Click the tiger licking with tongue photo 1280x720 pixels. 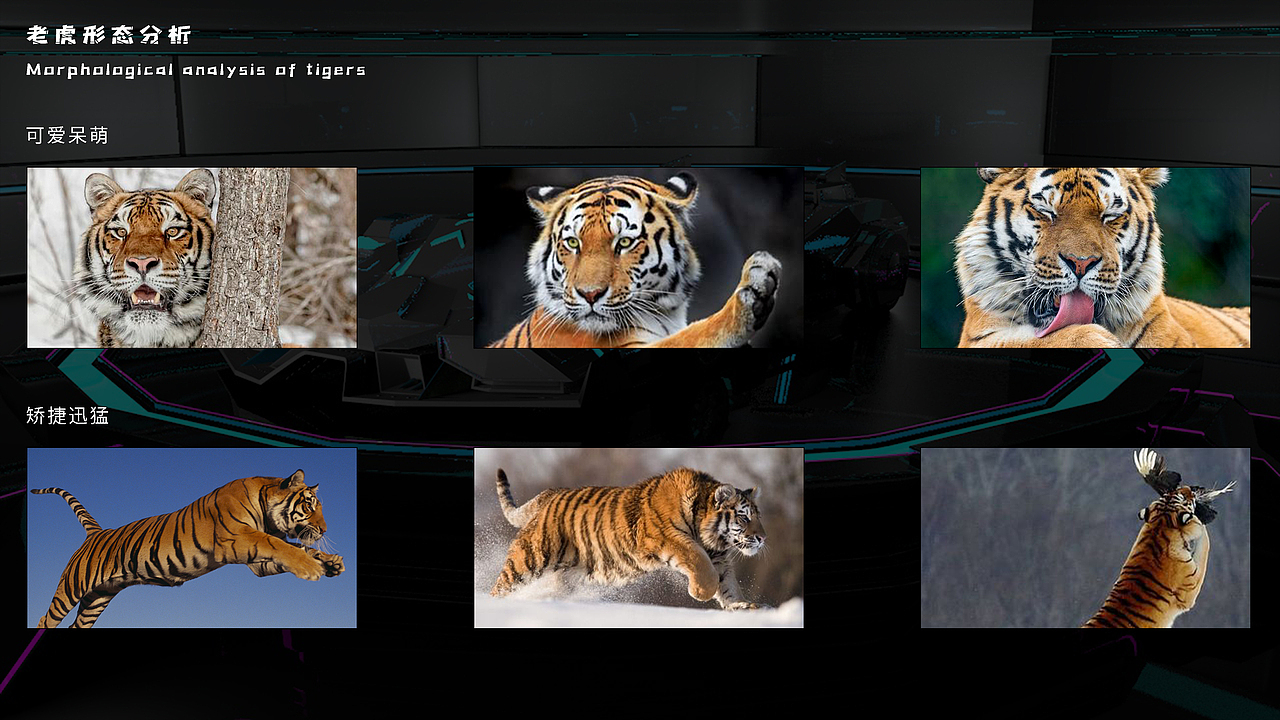coord(1085,258)
